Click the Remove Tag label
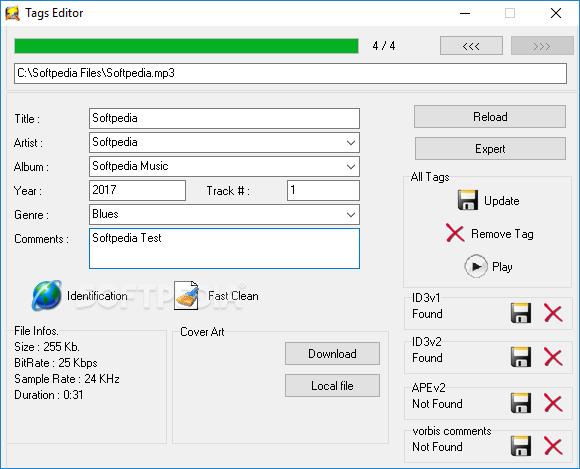580x469 pixels. (x=502, y=234)
